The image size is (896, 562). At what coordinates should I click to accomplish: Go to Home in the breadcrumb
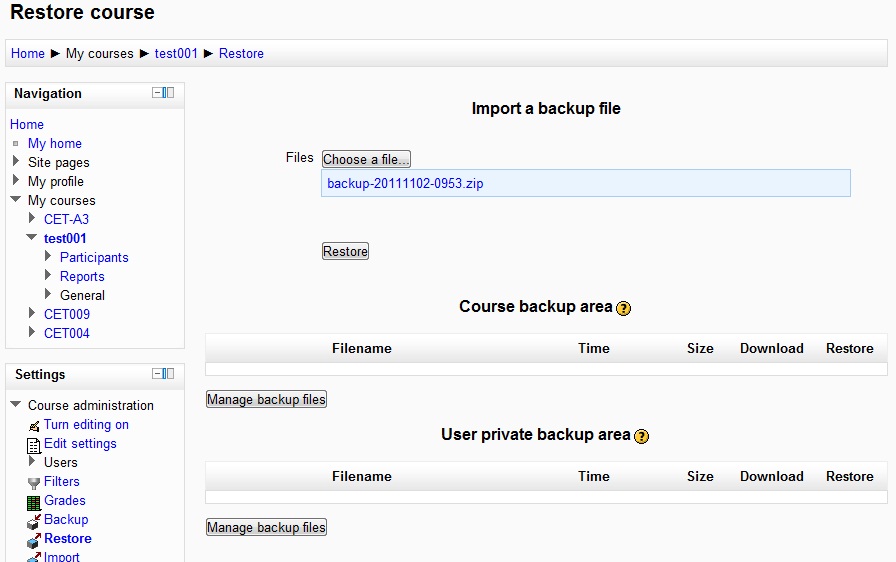coord(27,54)
